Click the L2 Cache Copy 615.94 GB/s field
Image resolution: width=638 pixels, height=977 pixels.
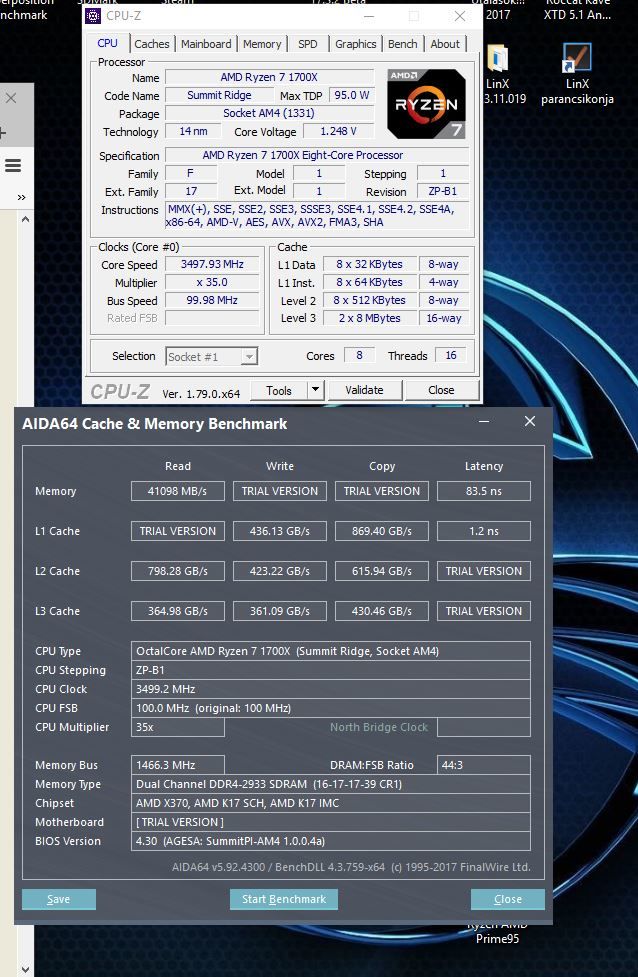[x=382, y=571]
